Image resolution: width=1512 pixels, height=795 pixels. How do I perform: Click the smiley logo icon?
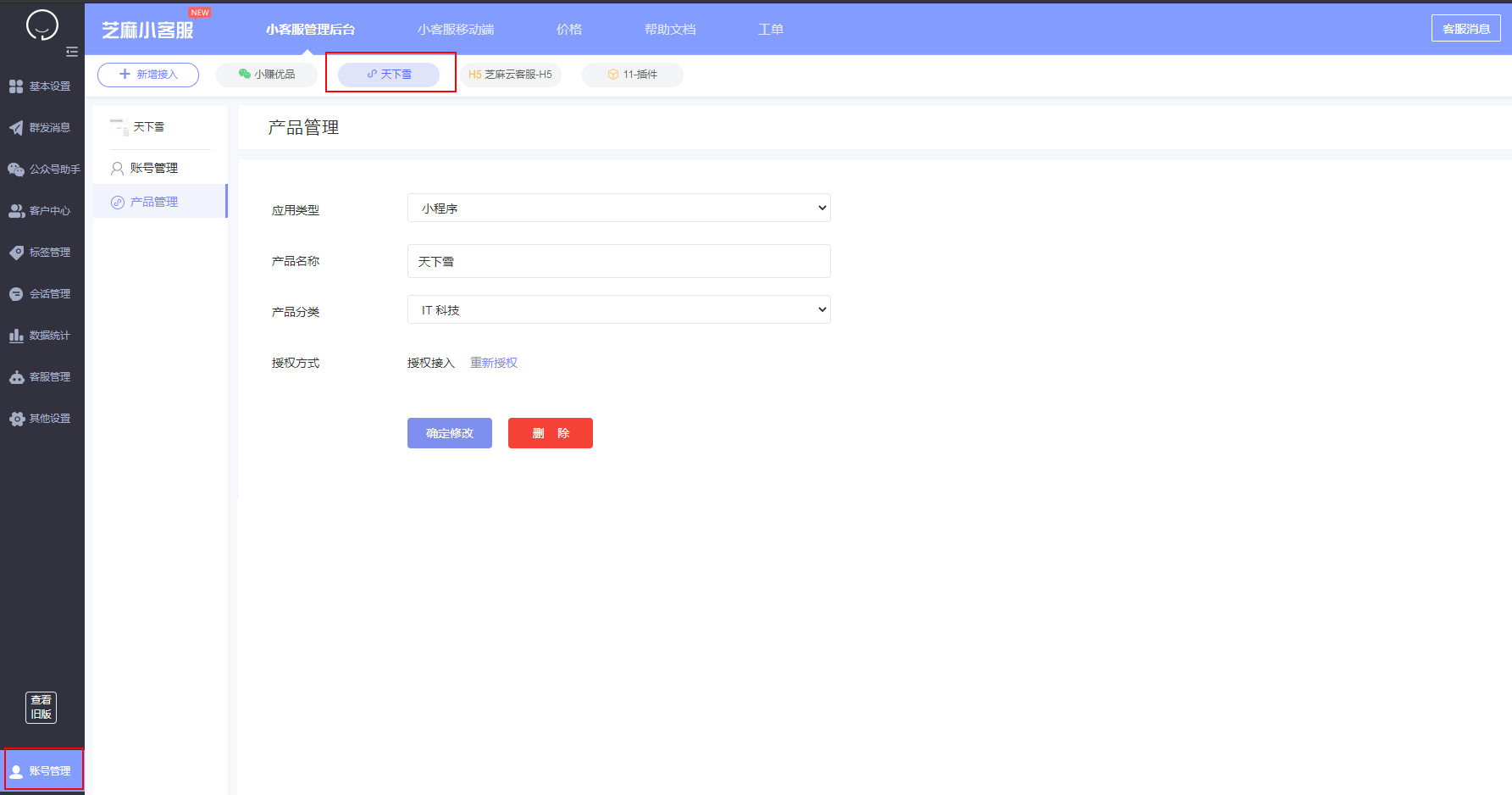pos(42,25)
